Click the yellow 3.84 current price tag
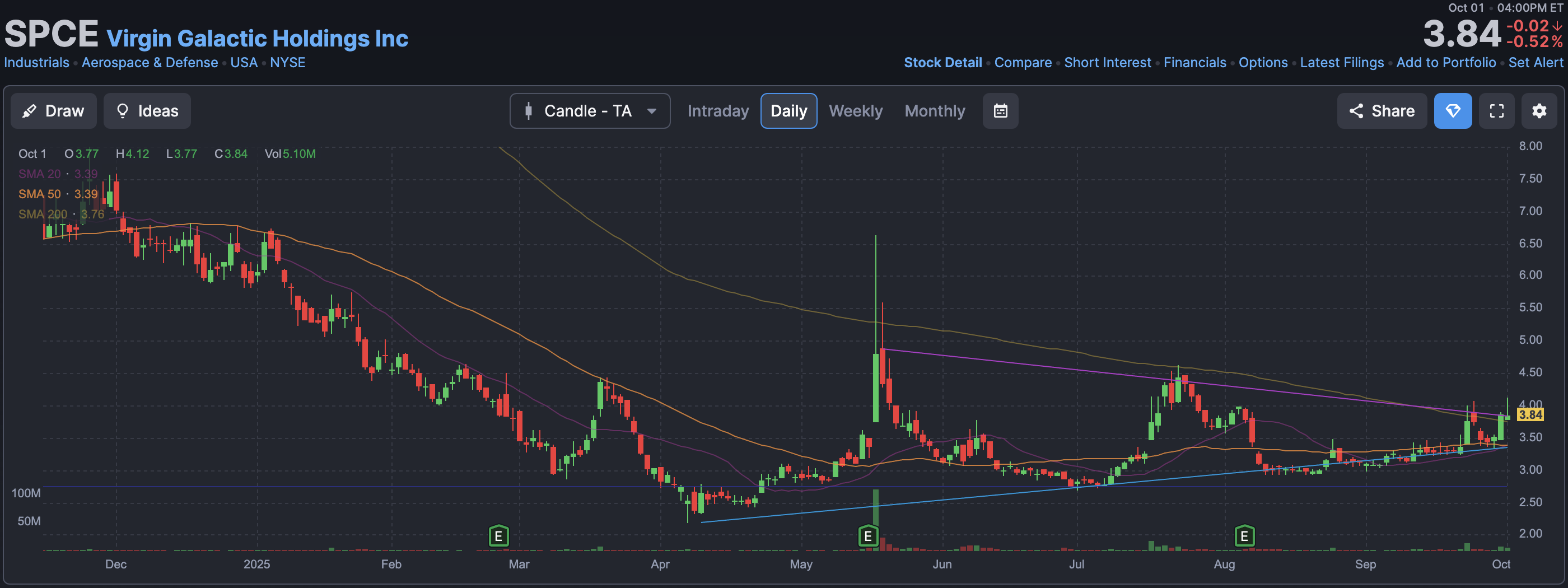This screenshot has width=1568, height=588. [x=1530, y=414]
